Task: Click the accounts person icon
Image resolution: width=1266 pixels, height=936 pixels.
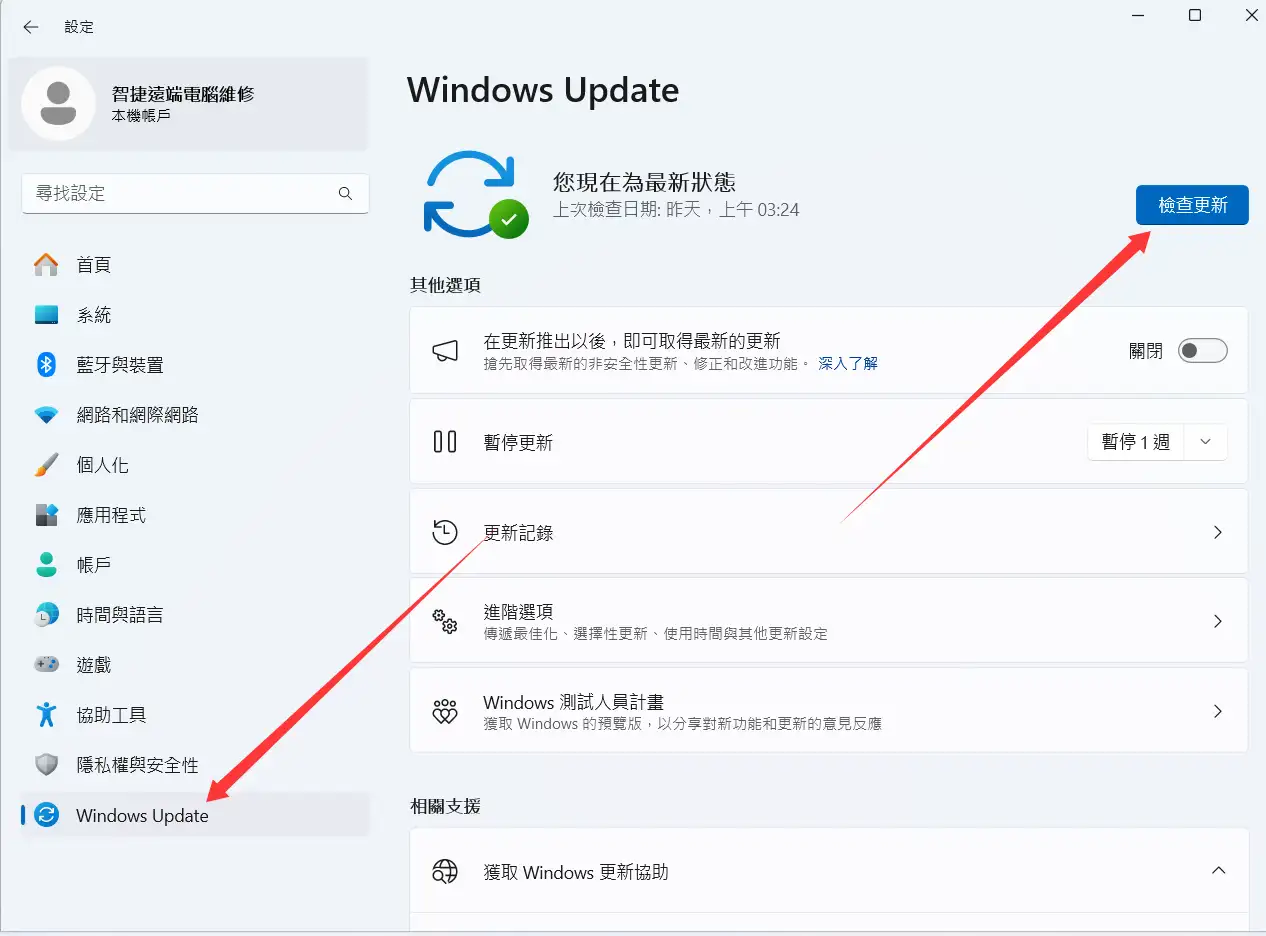Action: point(46,565)
